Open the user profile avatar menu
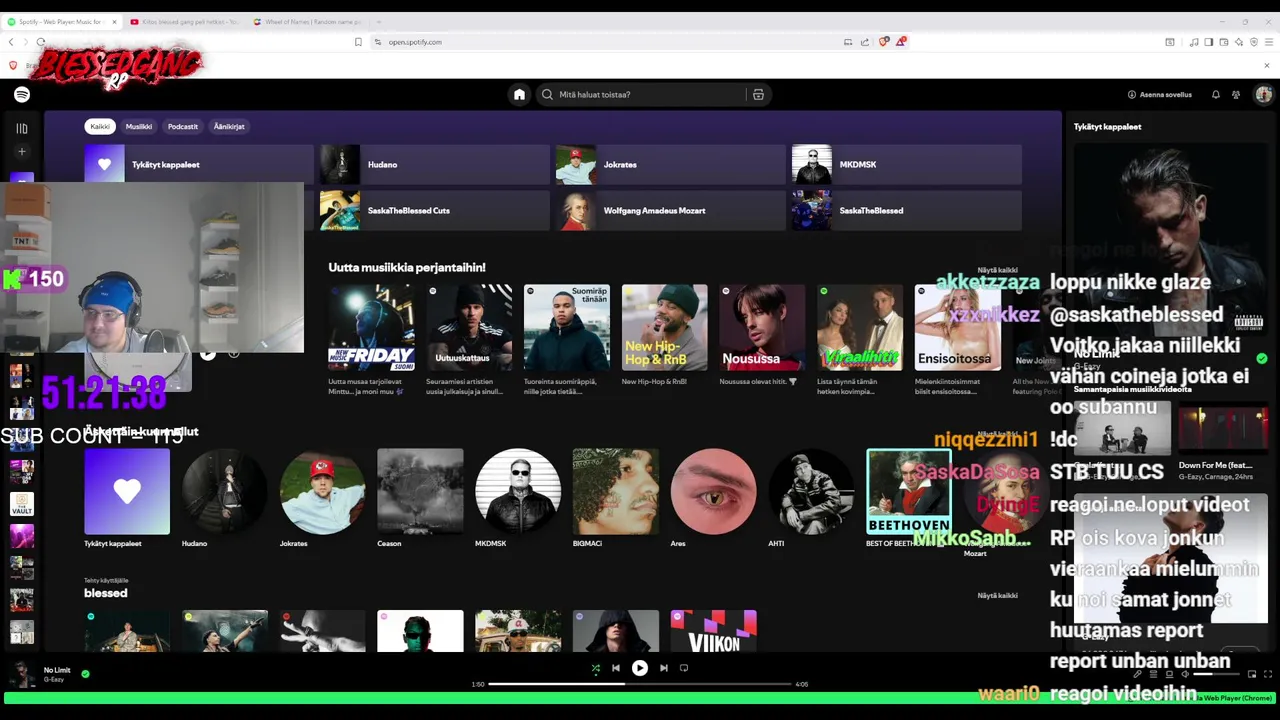The height and width of the screenshot is (720, 1280). click(1264, 94)
